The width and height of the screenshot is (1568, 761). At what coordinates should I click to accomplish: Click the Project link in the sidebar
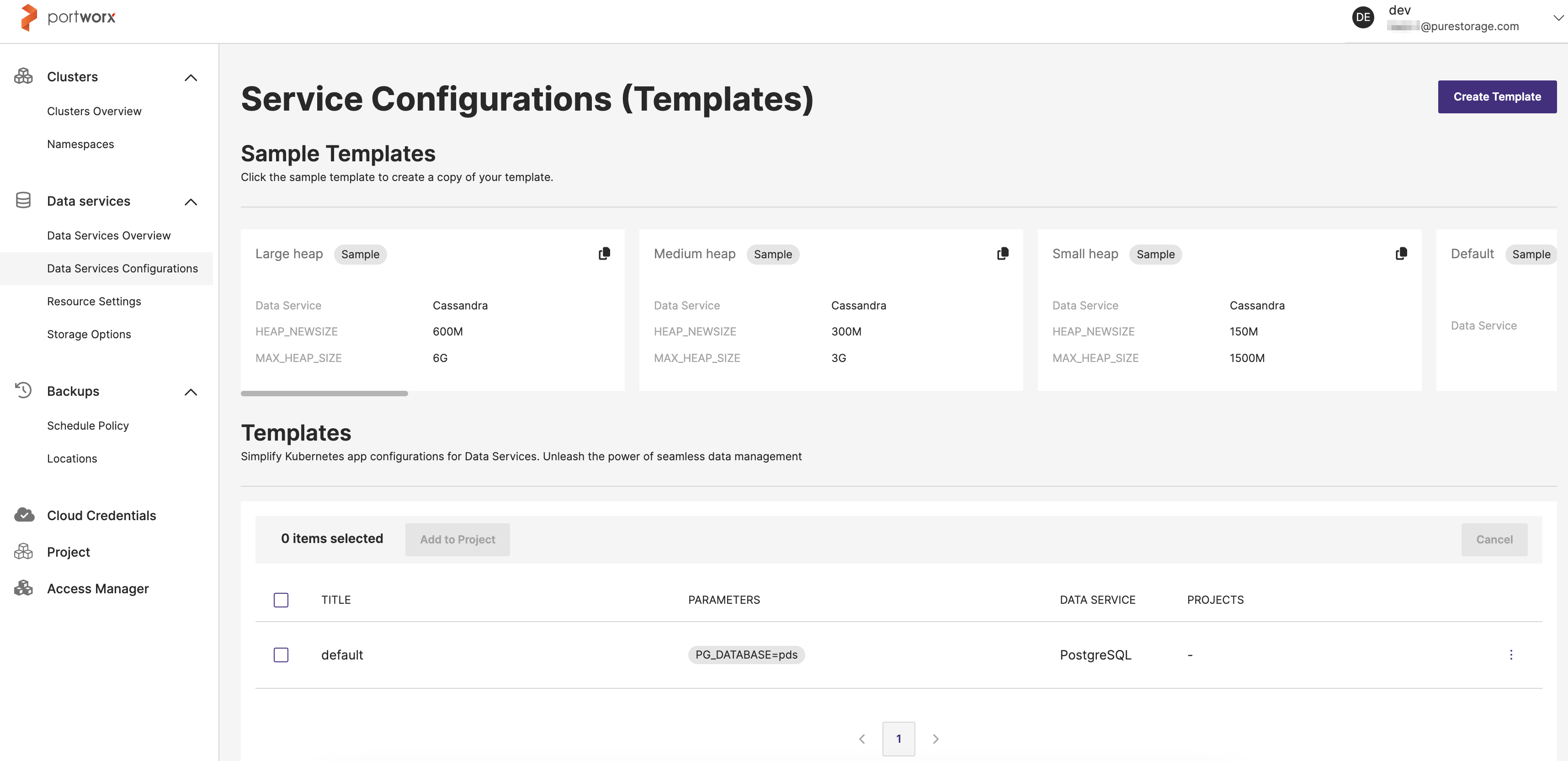point(68,552)
